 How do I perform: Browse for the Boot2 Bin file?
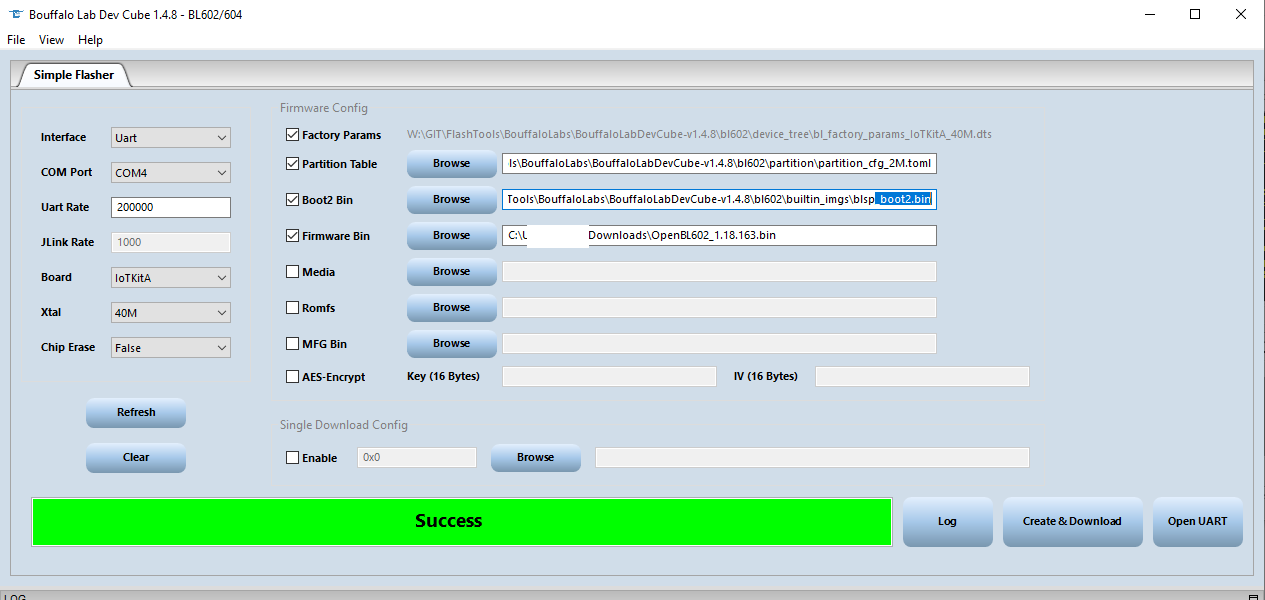(451, 200)
